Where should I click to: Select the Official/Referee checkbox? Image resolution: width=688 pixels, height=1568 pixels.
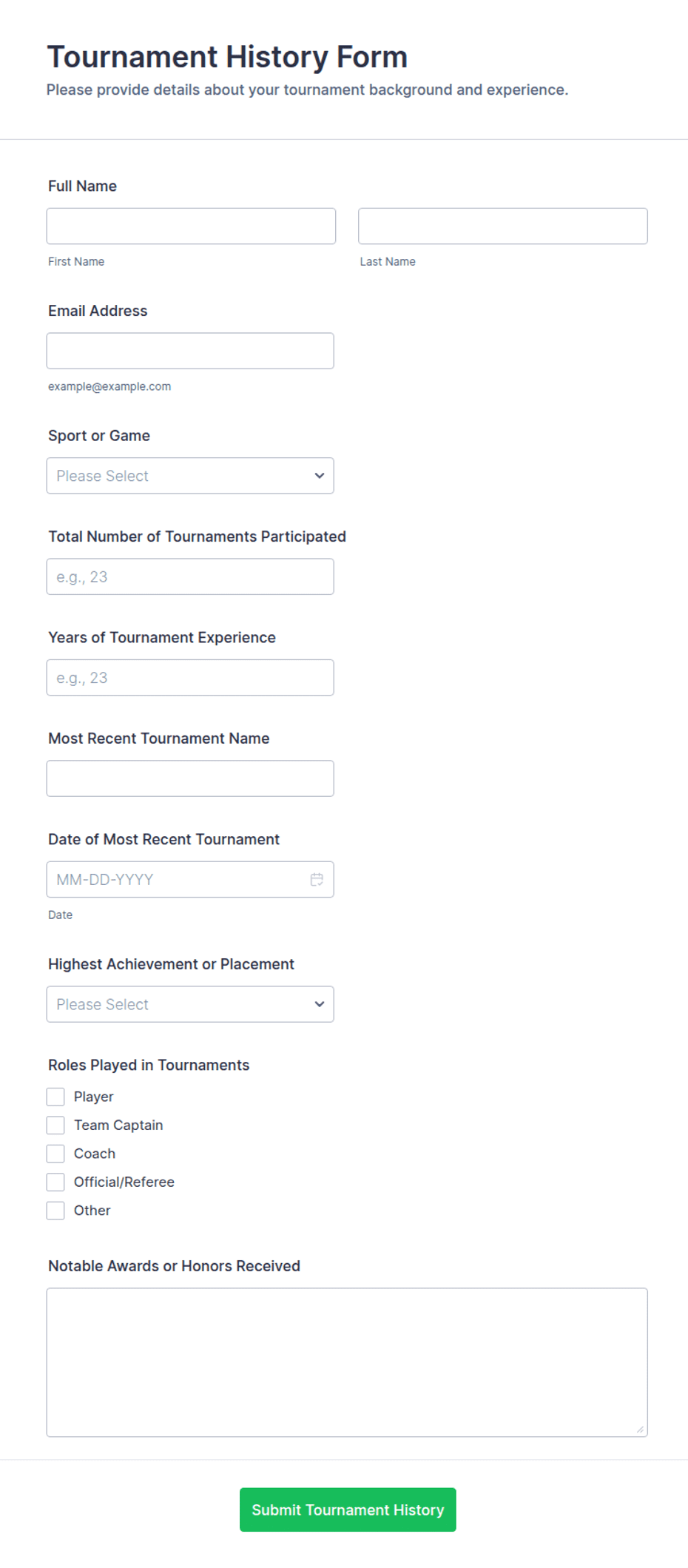(x=55, y=1182)
